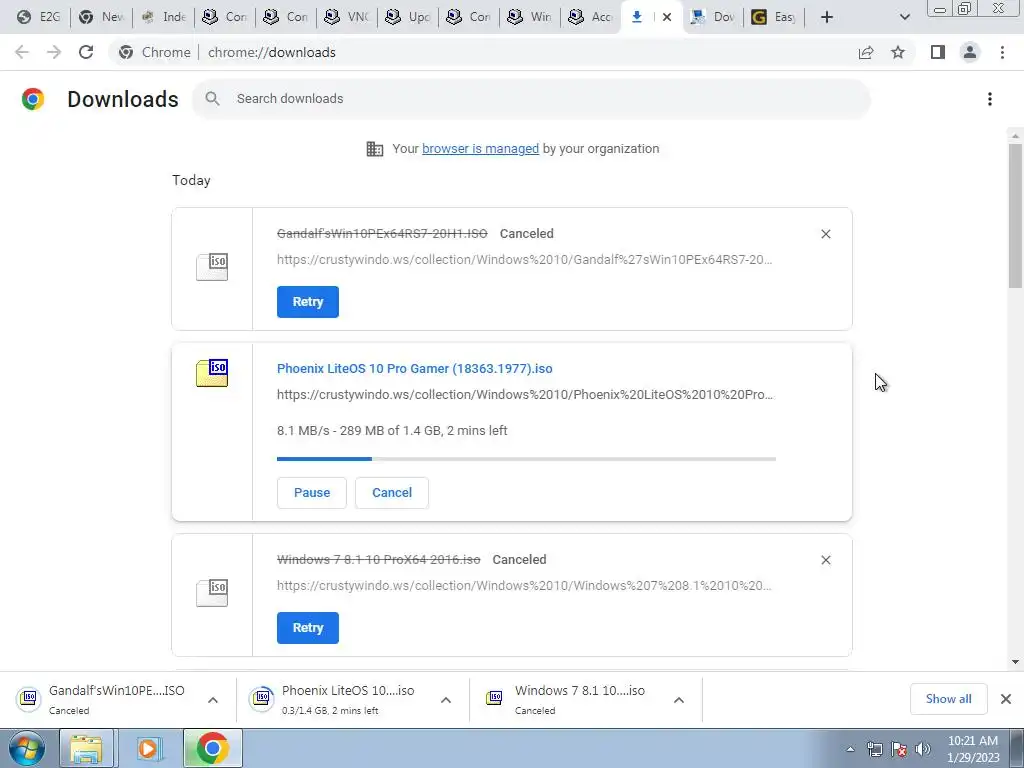Screen dimensions: 1024x768
Task: Switch to the Inde tab
Action: tap(163, 17)
